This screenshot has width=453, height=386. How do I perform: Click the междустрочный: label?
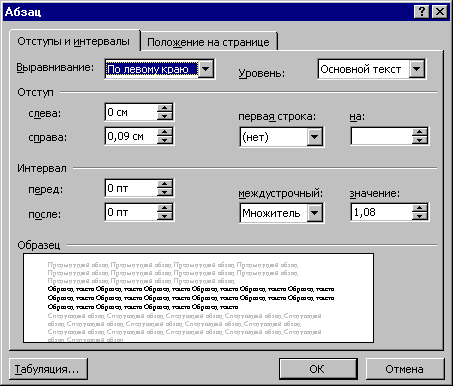(281, 194)
